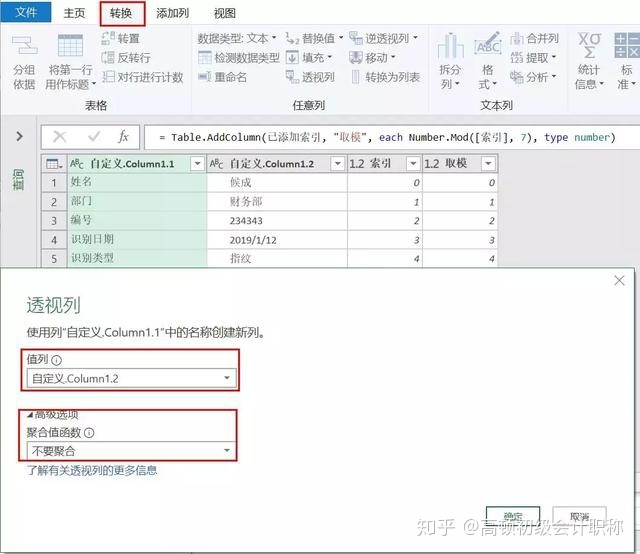Viewport: 640px width, 554px height.
Task: Open filter dropdown of 取模 column
Action: click(x=488, y=164)
